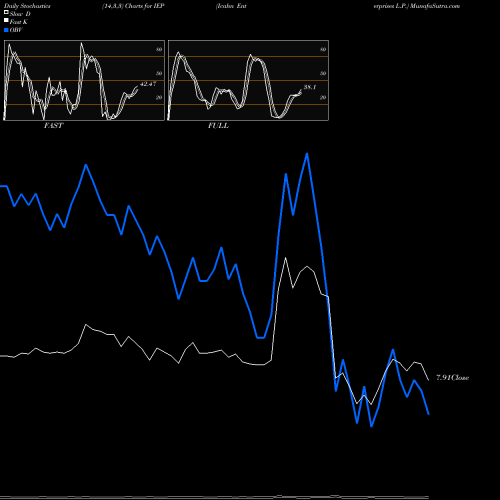Click the FAST chart caption
The width and height of the screenshot is (500, 500).
point(54,126)
